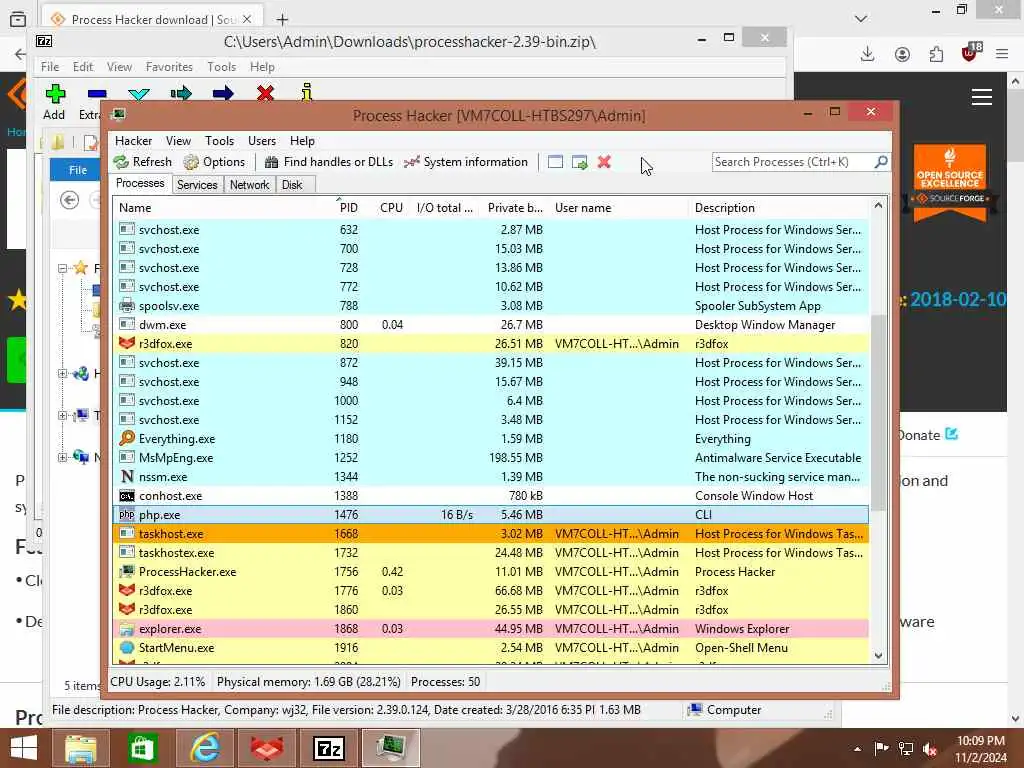Viewport: 1024px width, 768px height.
Task: Click the find window and thread icon
Action: 579,162
